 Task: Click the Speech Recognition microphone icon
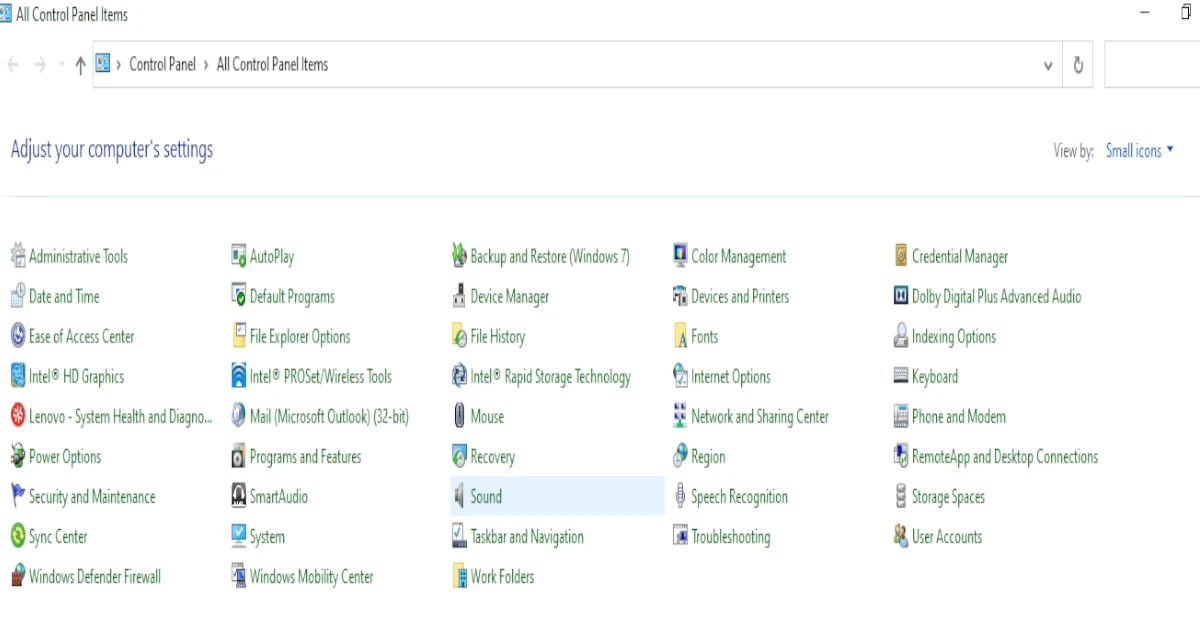[681, 497]
